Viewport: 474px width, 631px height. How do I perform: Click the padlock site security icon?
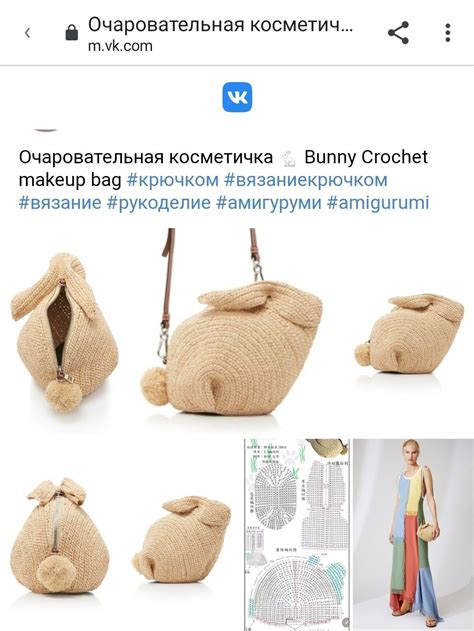click(72, 32)
